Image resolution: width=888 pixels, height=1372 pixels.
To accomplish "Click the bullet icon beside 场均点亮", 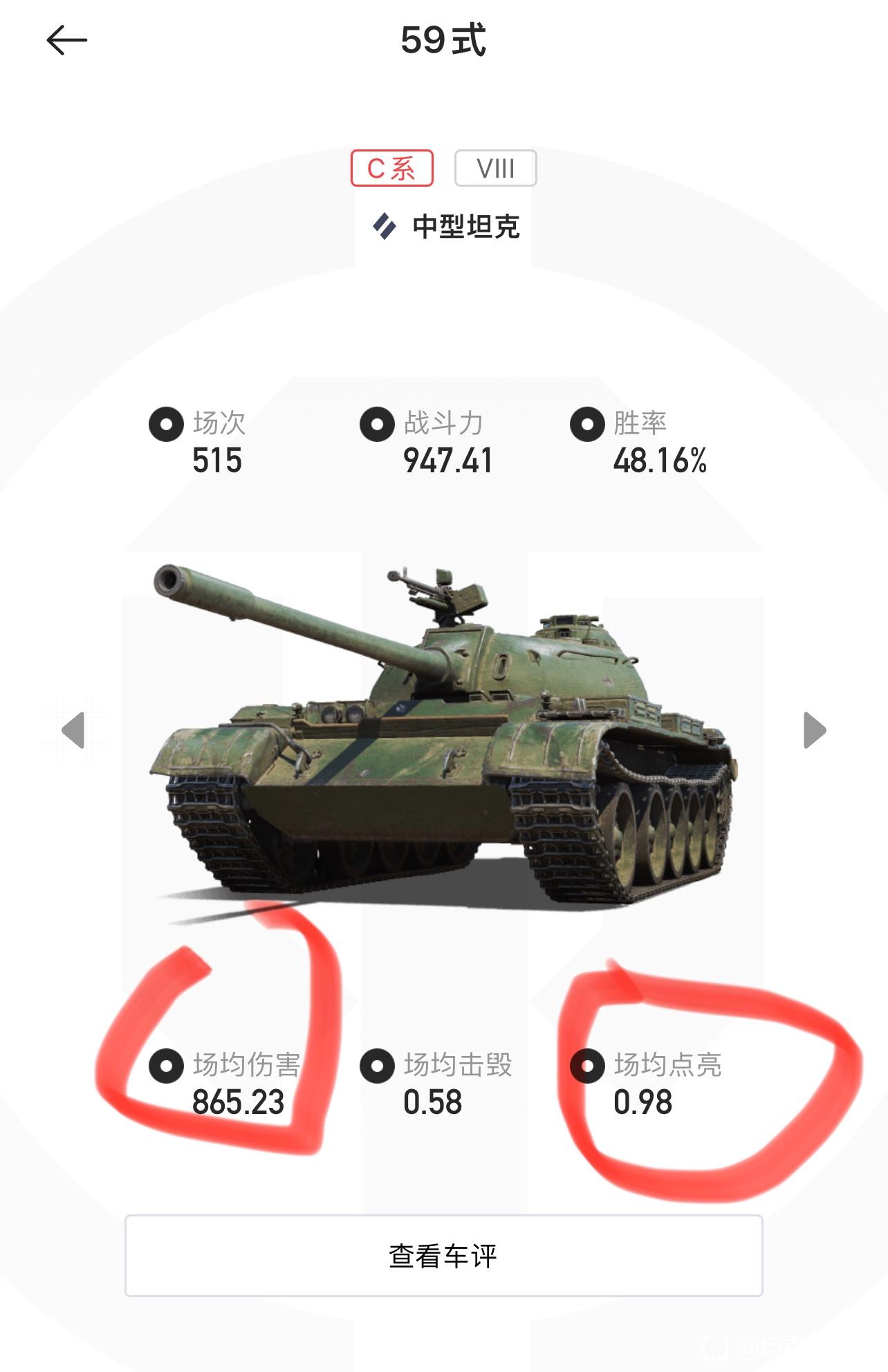I will pos(587,1066).
